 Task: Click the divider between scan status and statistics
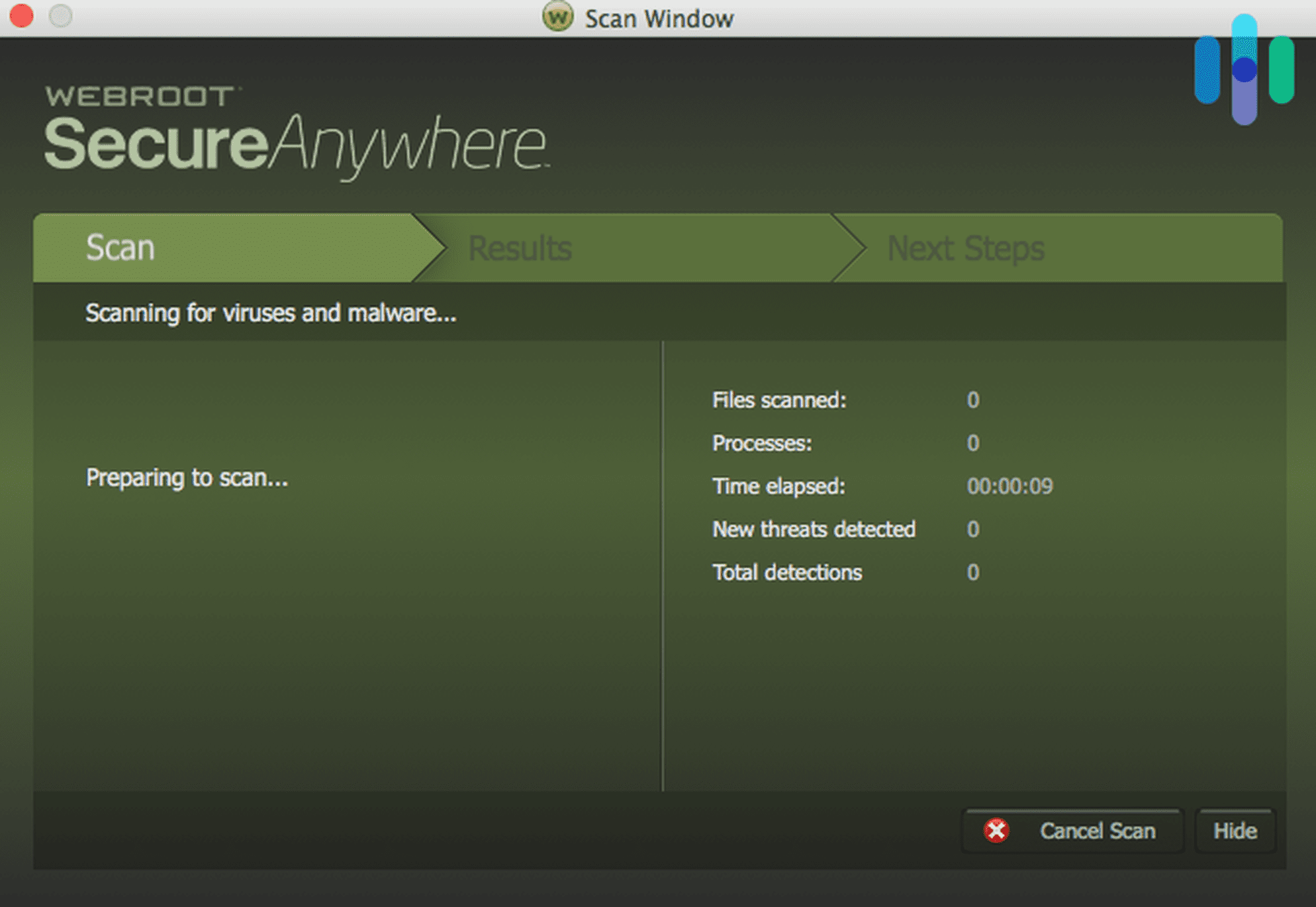661,566
